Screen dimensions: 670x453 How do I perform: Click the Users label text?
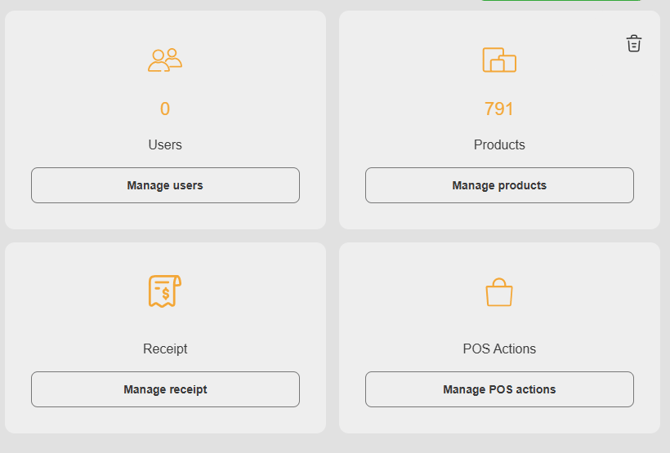[x=165, y=145]
